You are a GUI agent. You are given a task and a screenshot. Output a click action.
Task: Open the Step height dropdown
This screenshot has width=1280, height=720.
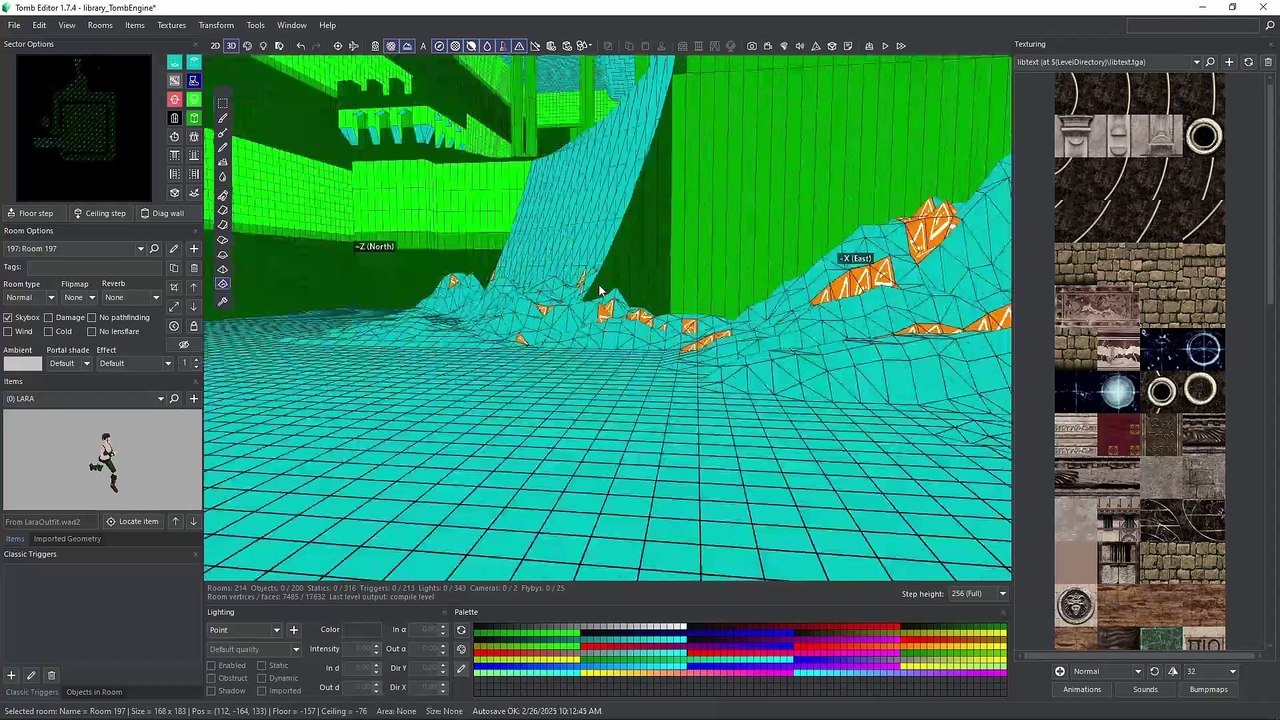tap(979, 594)
